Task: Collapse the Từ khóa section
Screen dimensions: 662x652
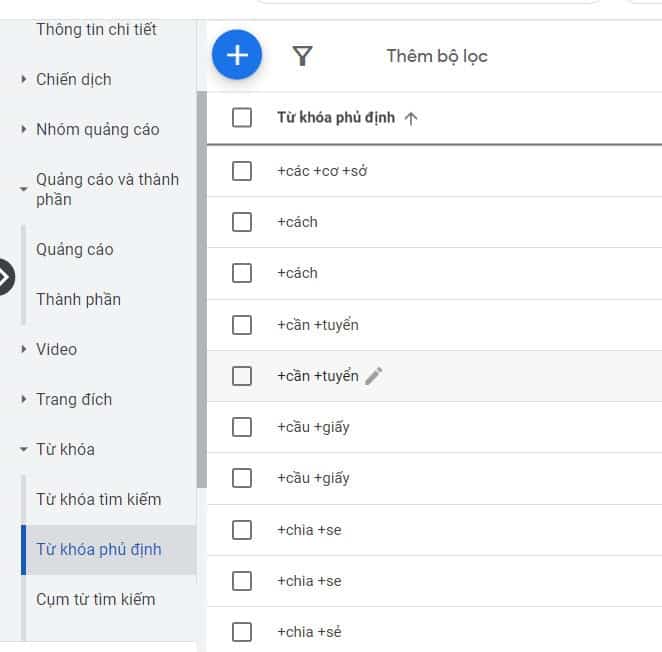Action: [x=24, y=450]
